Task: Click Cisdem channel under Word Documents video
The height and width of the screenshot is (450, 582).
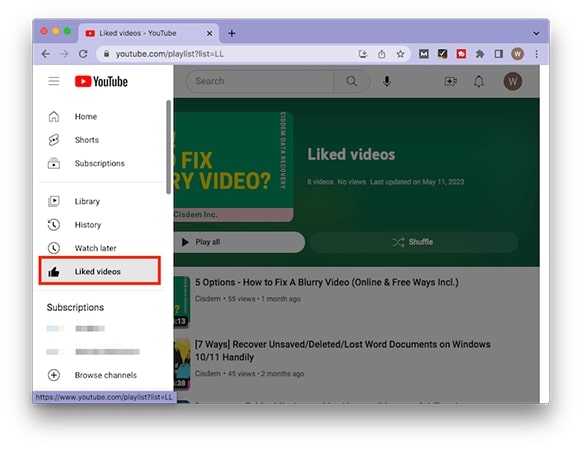Action: pos(208,374)
